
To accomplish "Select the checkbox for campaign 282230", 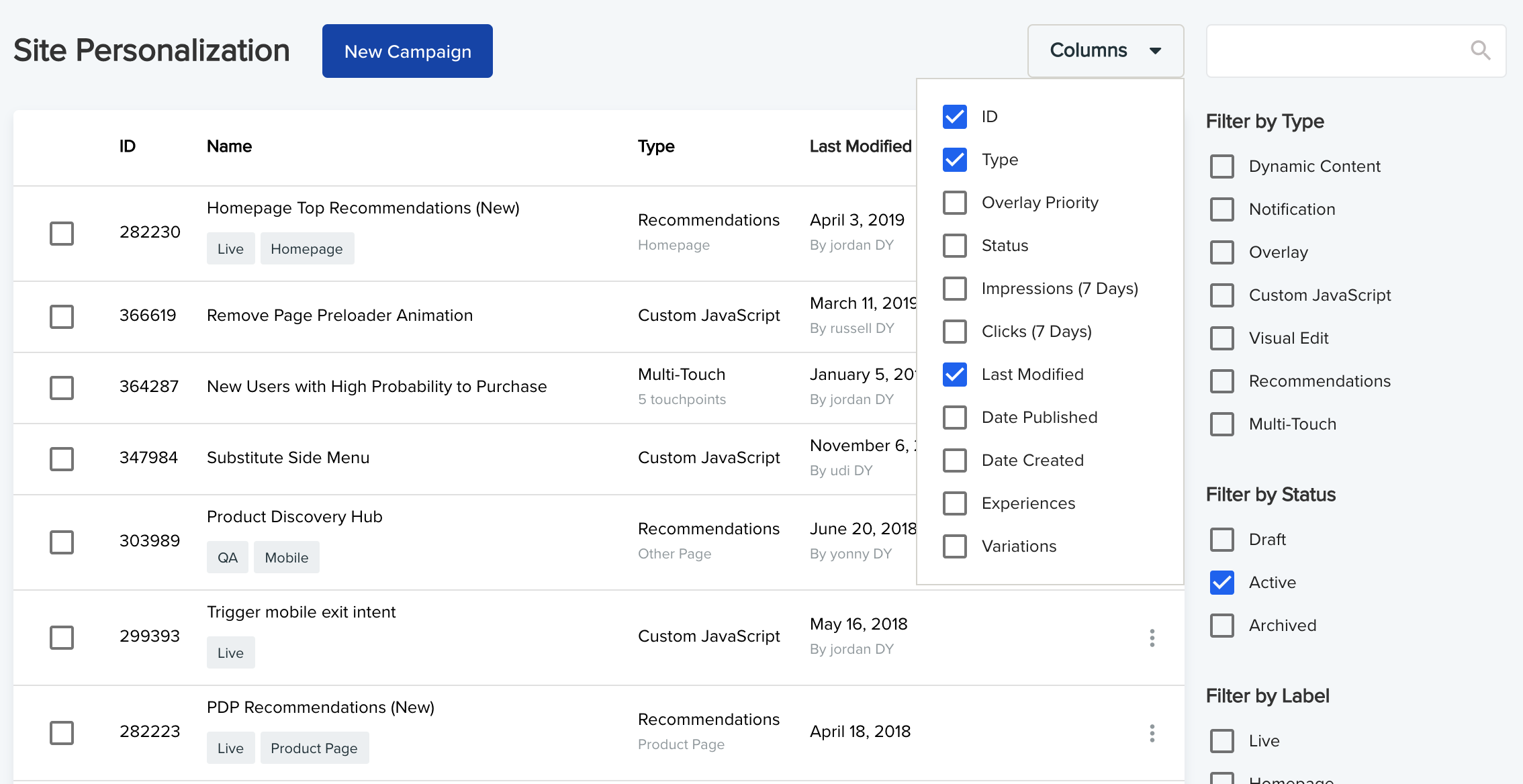I will (61, 234).
